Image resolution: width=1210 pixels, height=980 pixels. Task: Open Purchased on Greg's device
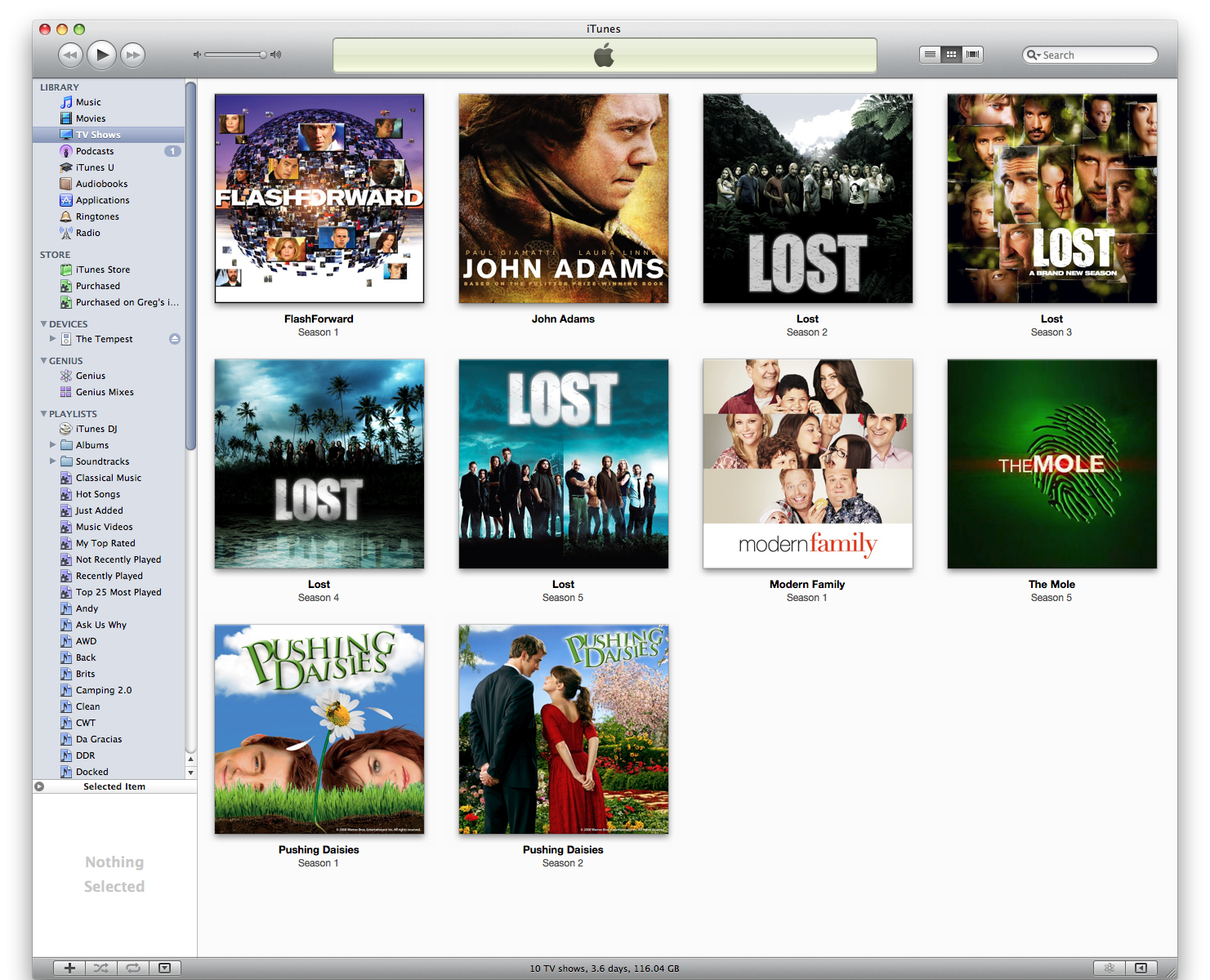click(x=109, y=302)
